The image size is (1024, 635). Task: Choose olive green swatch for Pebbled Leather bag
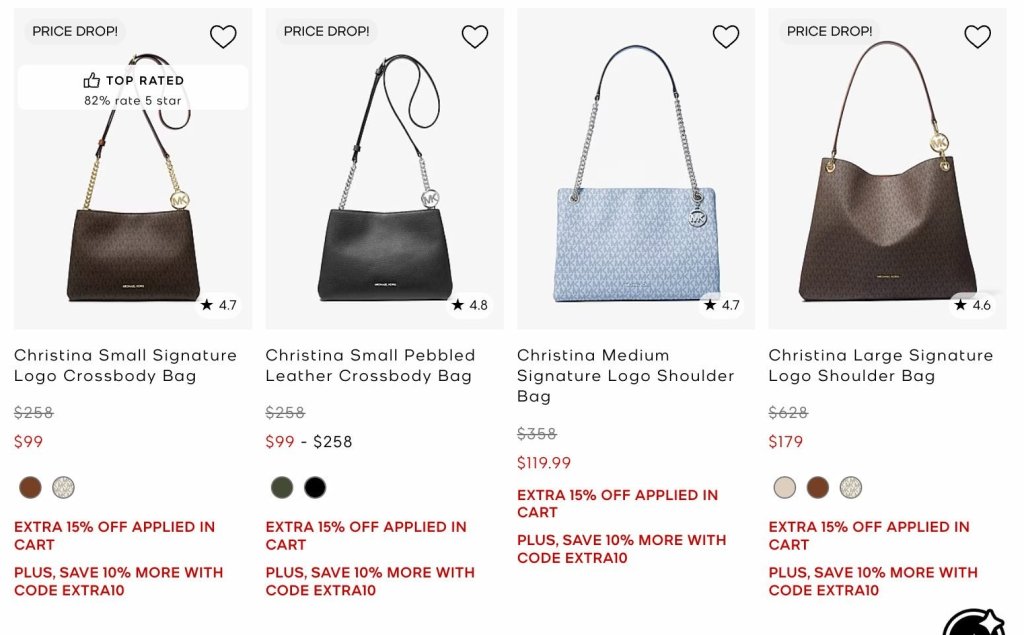[x=282, y=487]
